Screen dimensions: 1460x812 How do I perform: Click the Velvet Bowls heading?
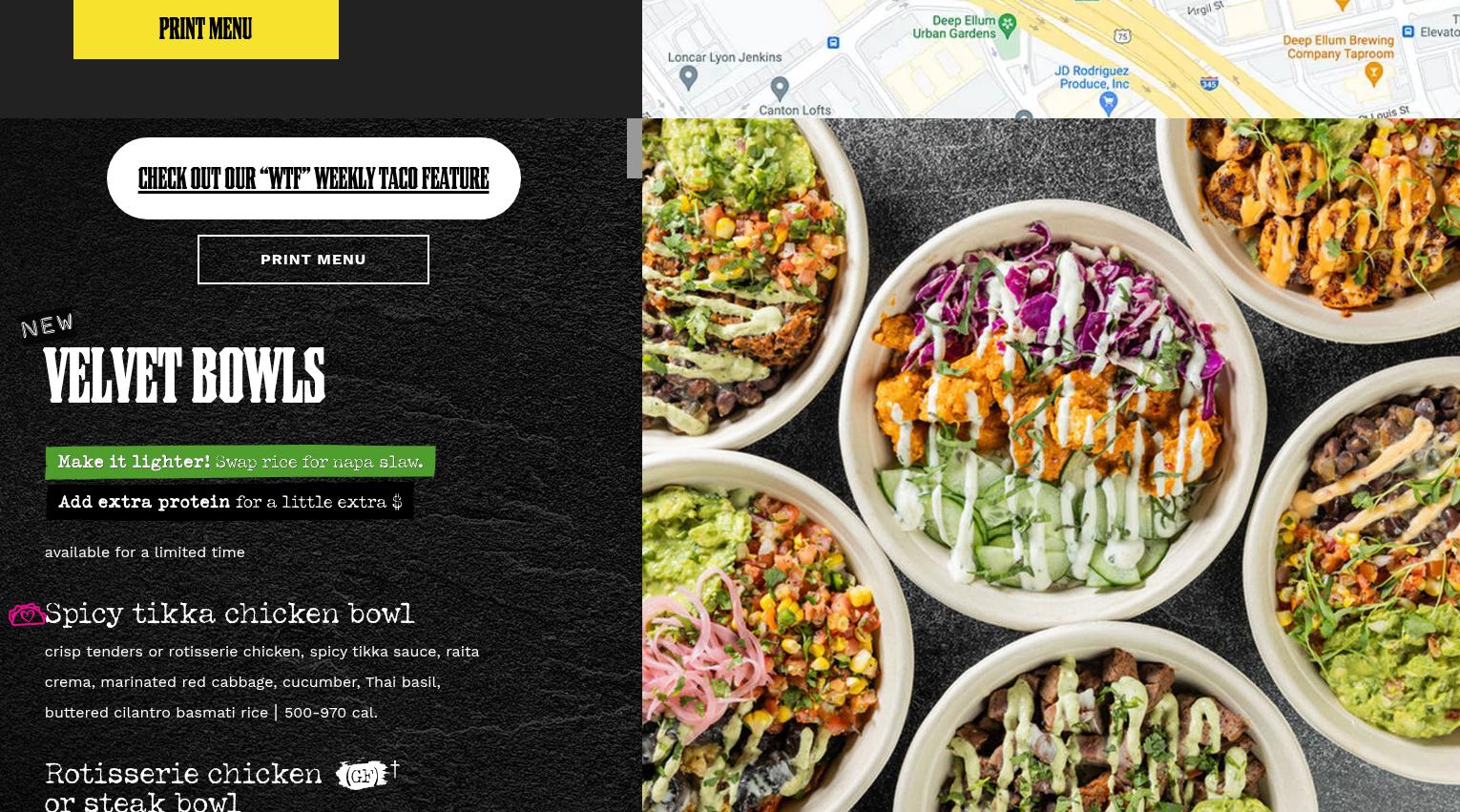pyautogui.click(x=185, y=376)
